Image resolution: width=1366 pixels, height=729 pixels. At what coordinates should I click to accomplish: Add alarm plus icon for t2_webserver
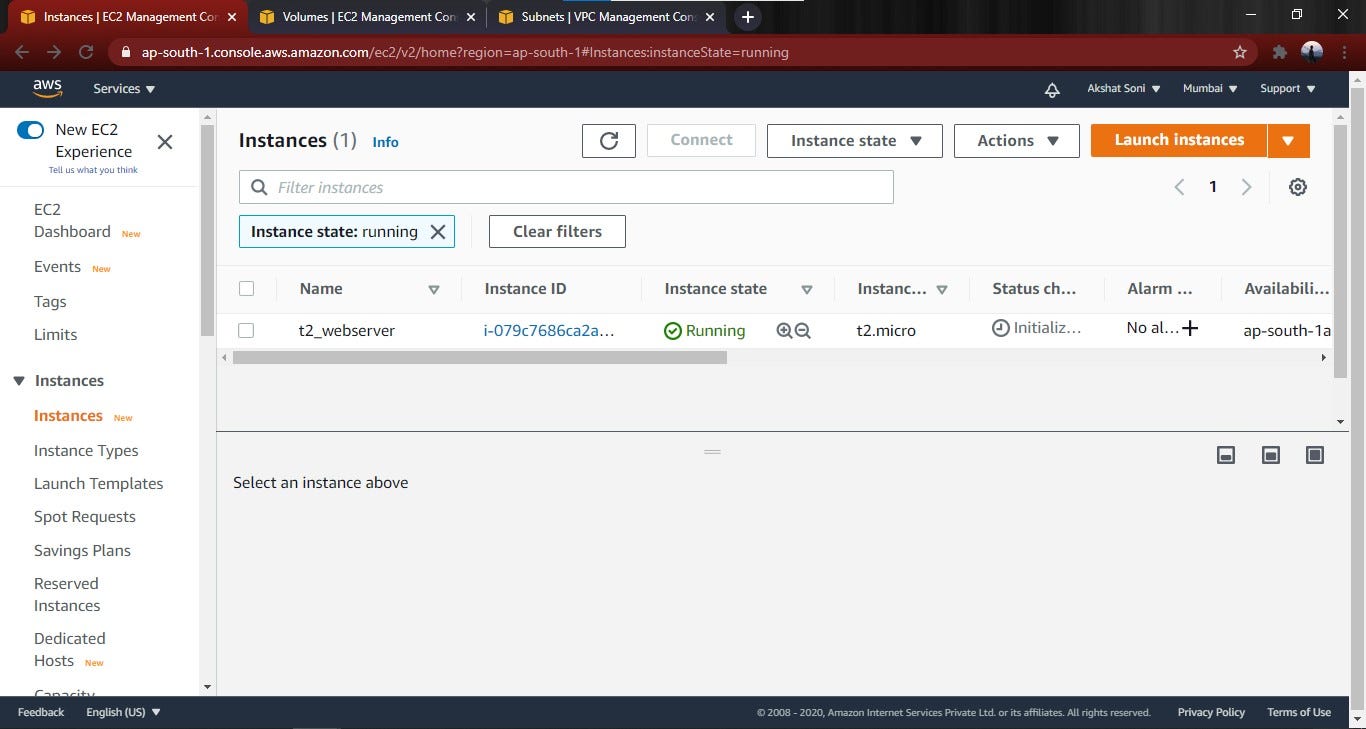click(x=1190, y=328)
